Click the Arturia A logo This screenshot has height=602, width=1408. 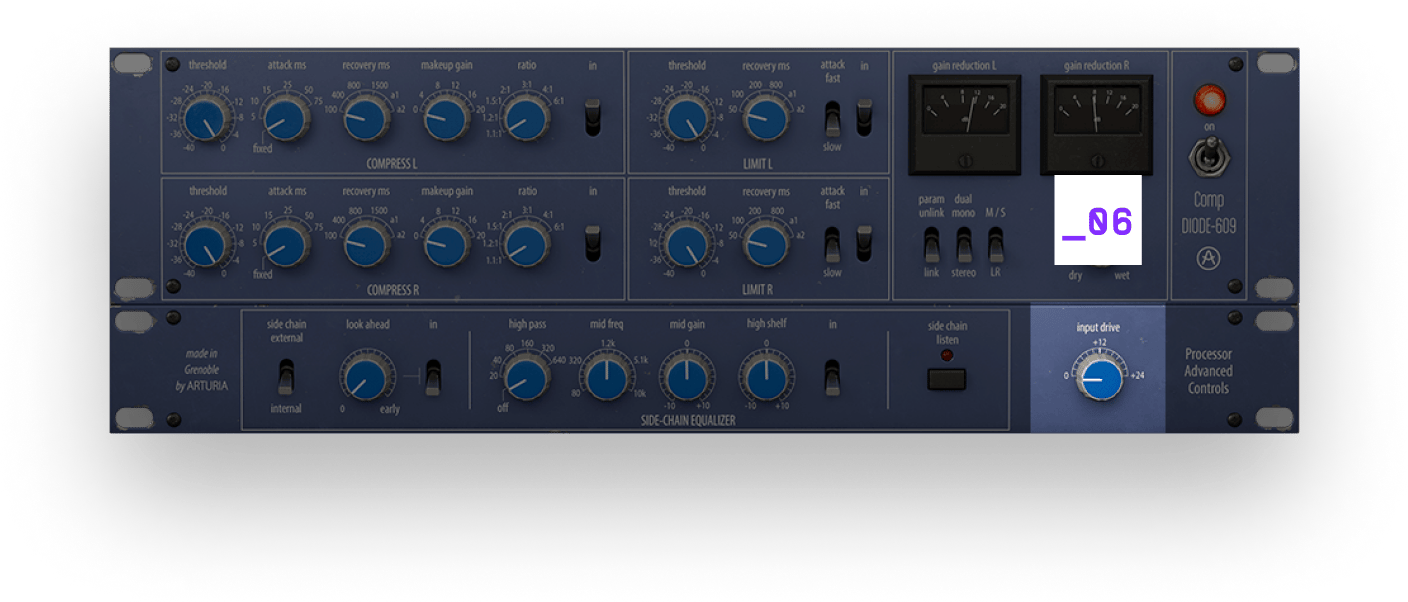1208,258
